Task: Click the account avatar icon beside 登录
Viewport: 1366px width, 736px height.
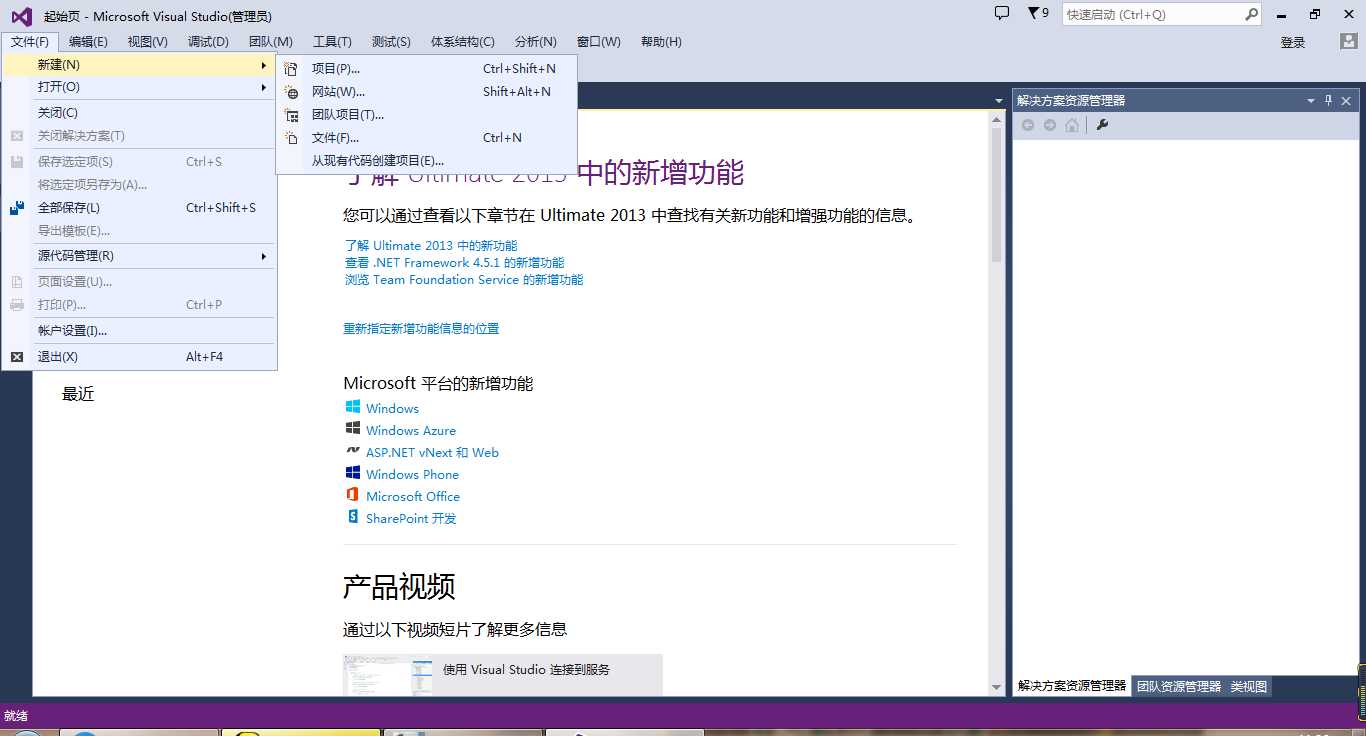Action: [x=1348, y=42]
